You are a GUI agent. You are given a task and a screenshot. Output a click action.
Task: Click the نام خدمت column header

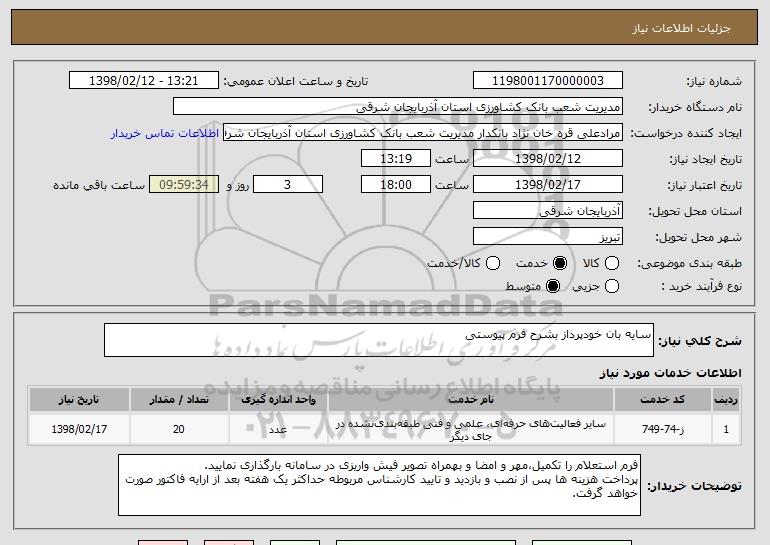tap(470, 399)
